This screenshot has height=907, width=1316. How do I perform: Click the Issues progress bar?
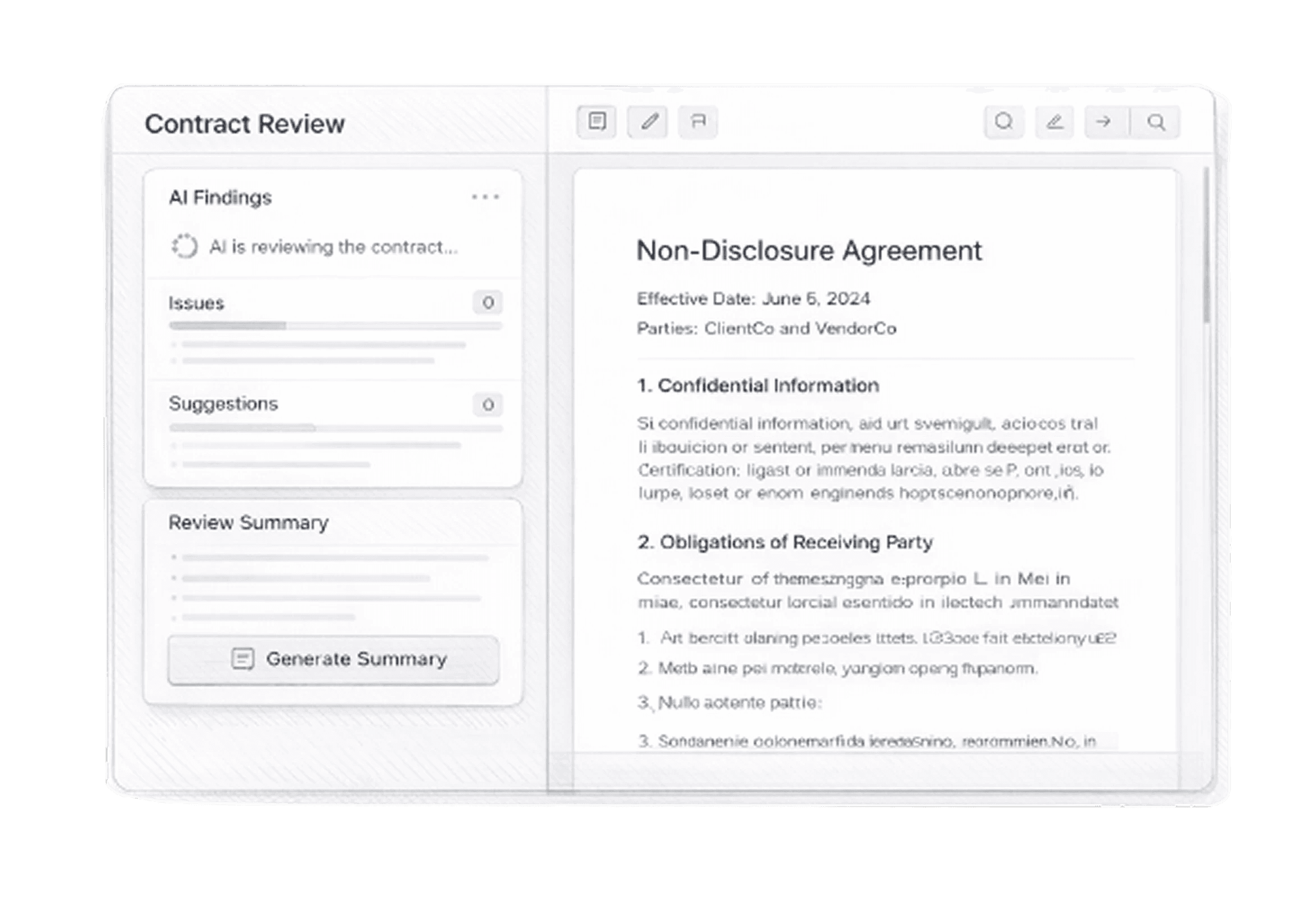click(x=335, y=326)
